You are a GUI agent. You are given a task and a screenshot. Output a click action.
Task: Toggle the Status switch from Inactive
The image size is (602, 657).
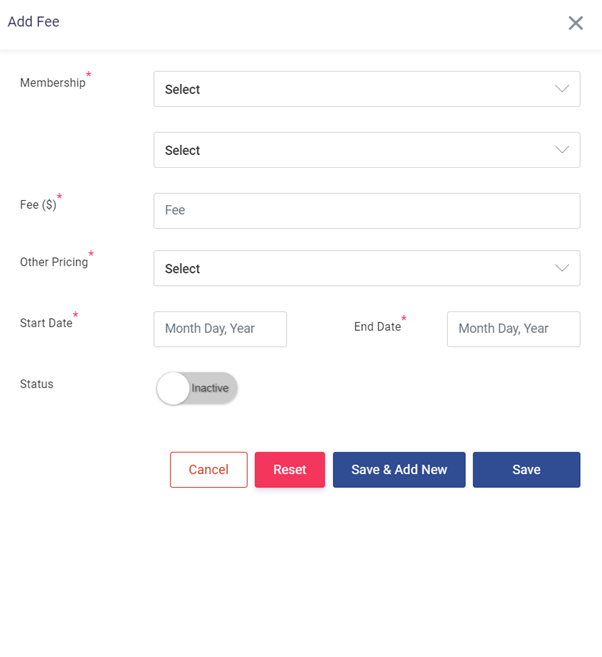[x=197, y=388]
